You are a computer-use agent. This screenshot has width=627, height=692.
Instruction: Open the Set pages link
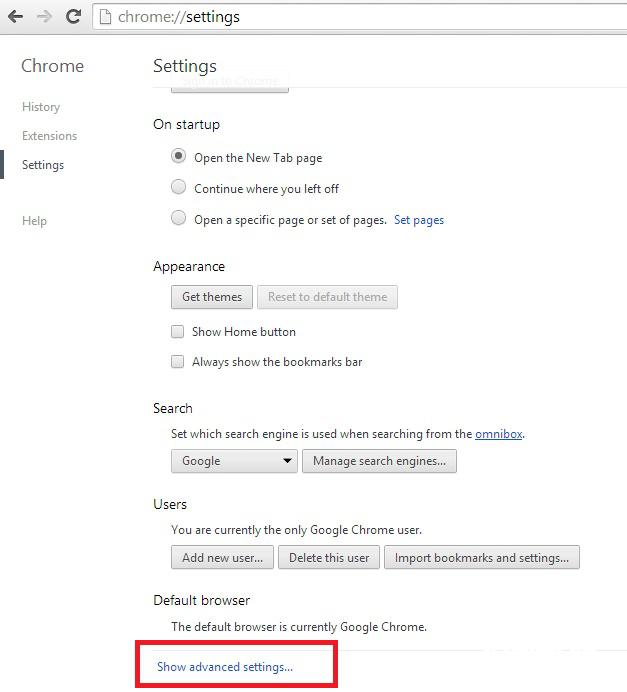419,220
